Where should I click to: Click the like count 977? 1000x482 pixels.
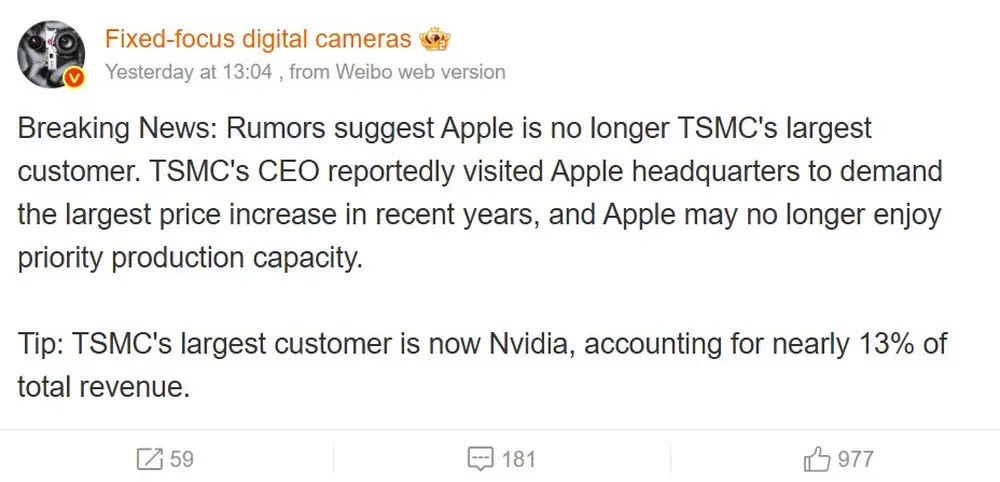point(855,459)
